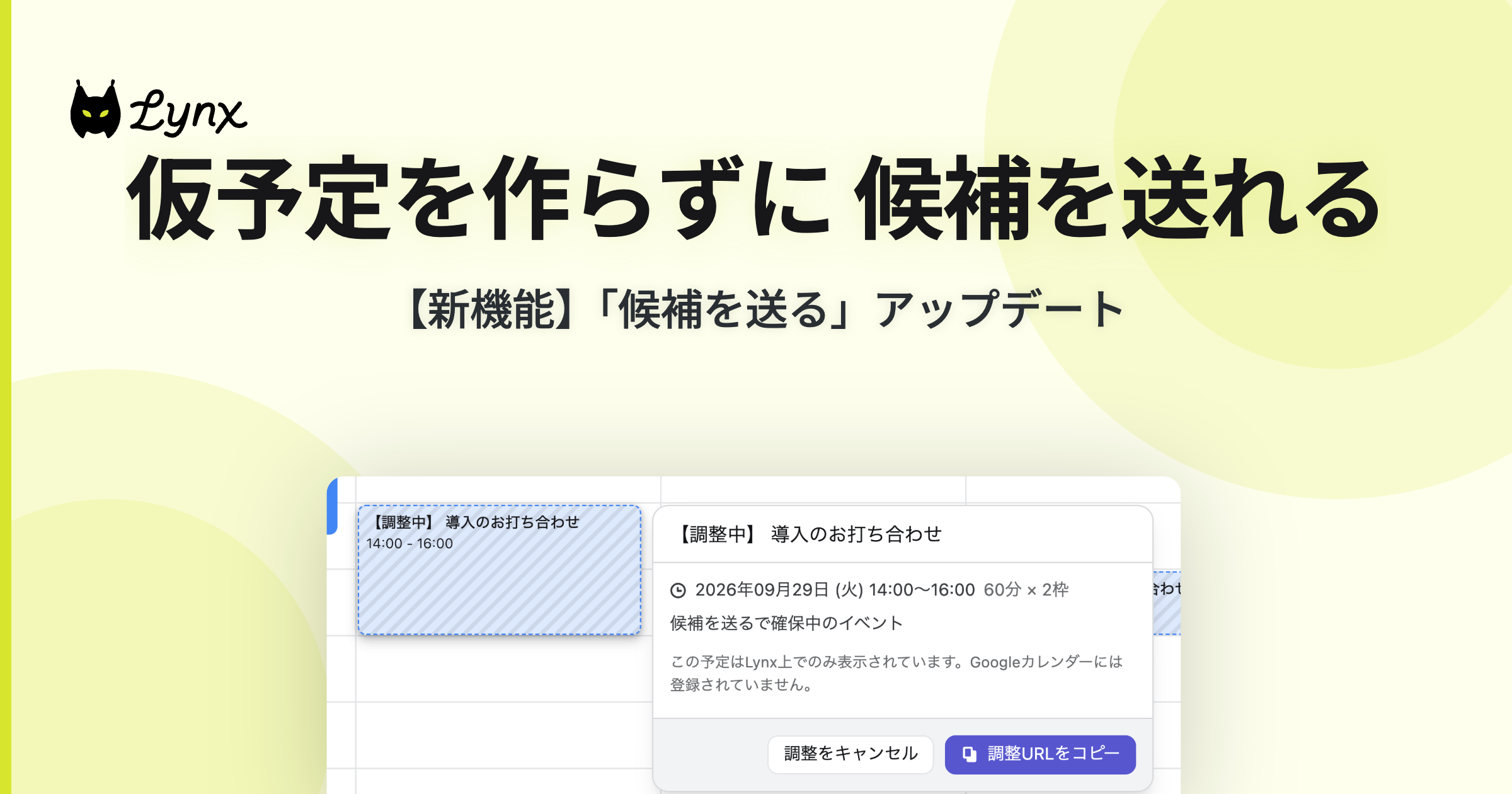Viewport: 1512px width, 794px height.
Task: Click the empty calendar cell above the popup
Action: [813, 490]
